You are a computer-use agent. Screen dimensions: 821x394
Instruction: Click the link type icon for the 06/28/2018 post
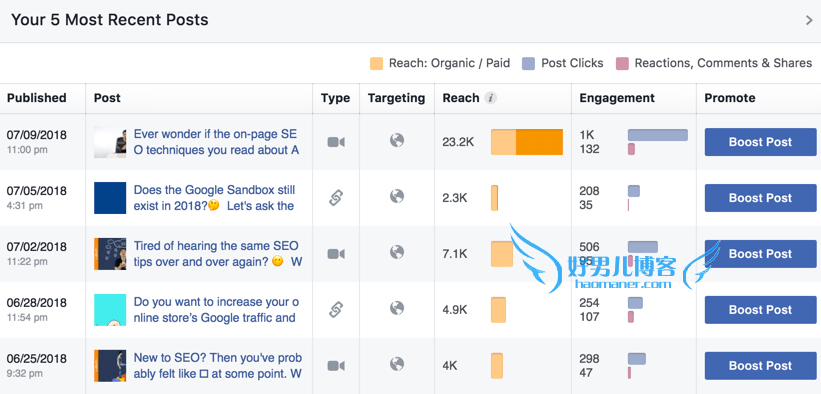tap(336, 310)
